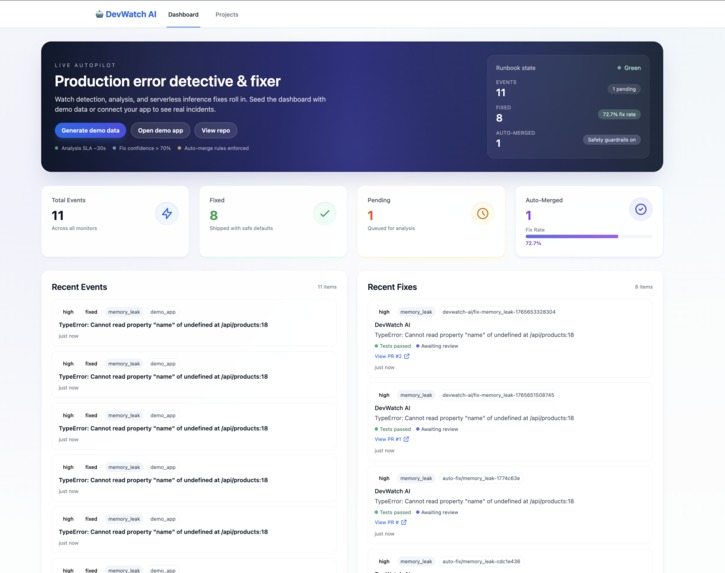The image size is (725, 573).
Task: Click the orange 1 in the Pending card
Action: tap(370, 216)
